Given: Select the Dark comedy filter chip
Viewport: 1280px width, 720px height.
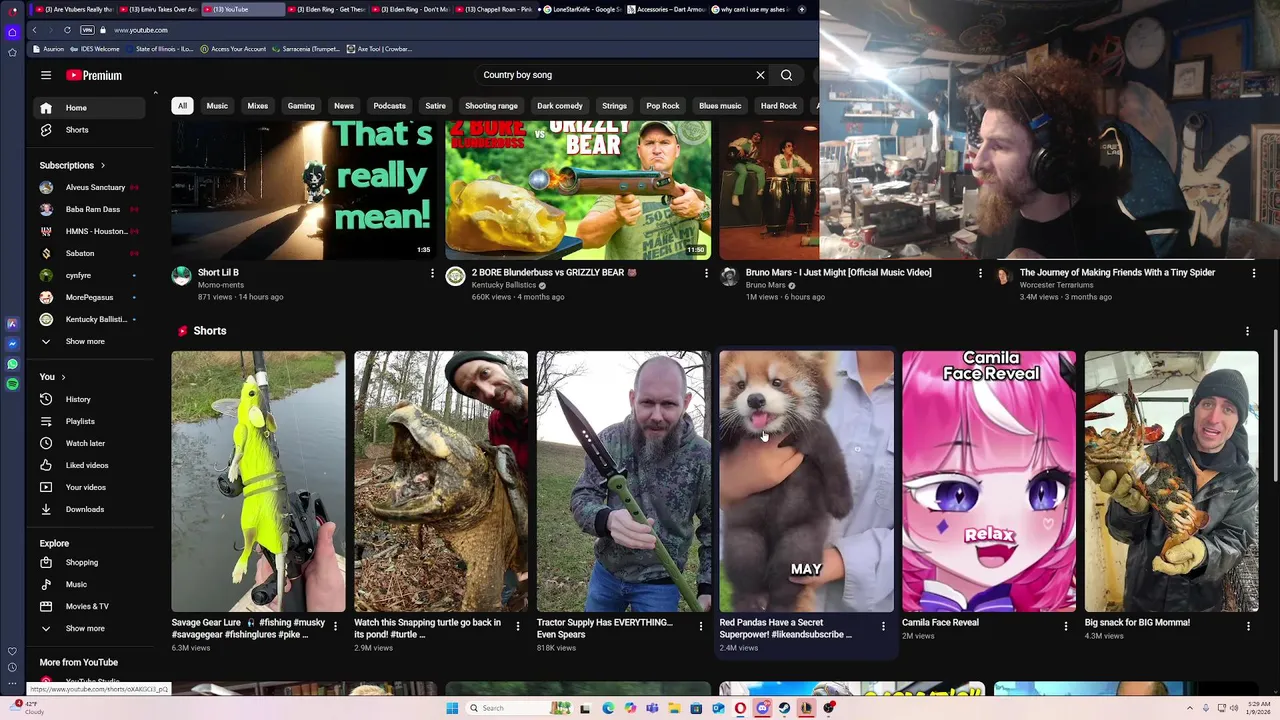Looking at the screenshot, I should 560,106.
